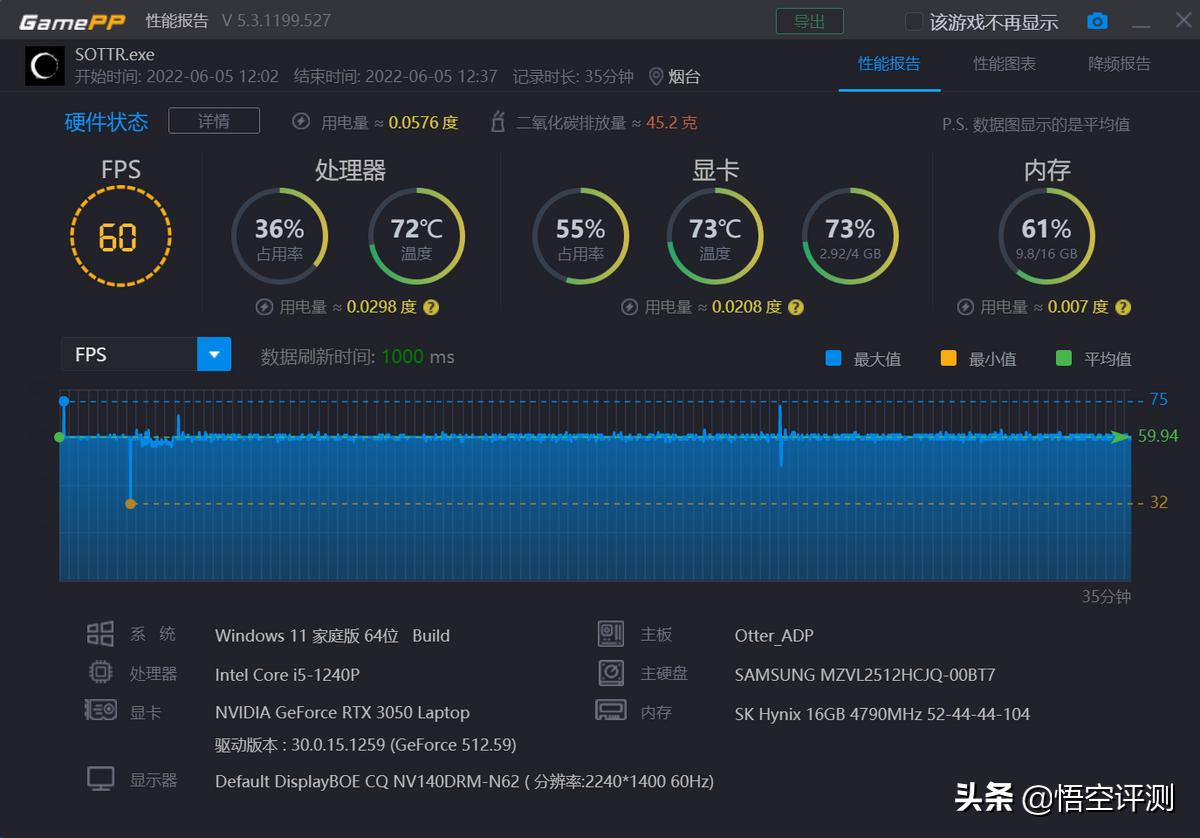Screen dimensions: 1200x838
Task: Click the 导出 export button
Action: 810,20
